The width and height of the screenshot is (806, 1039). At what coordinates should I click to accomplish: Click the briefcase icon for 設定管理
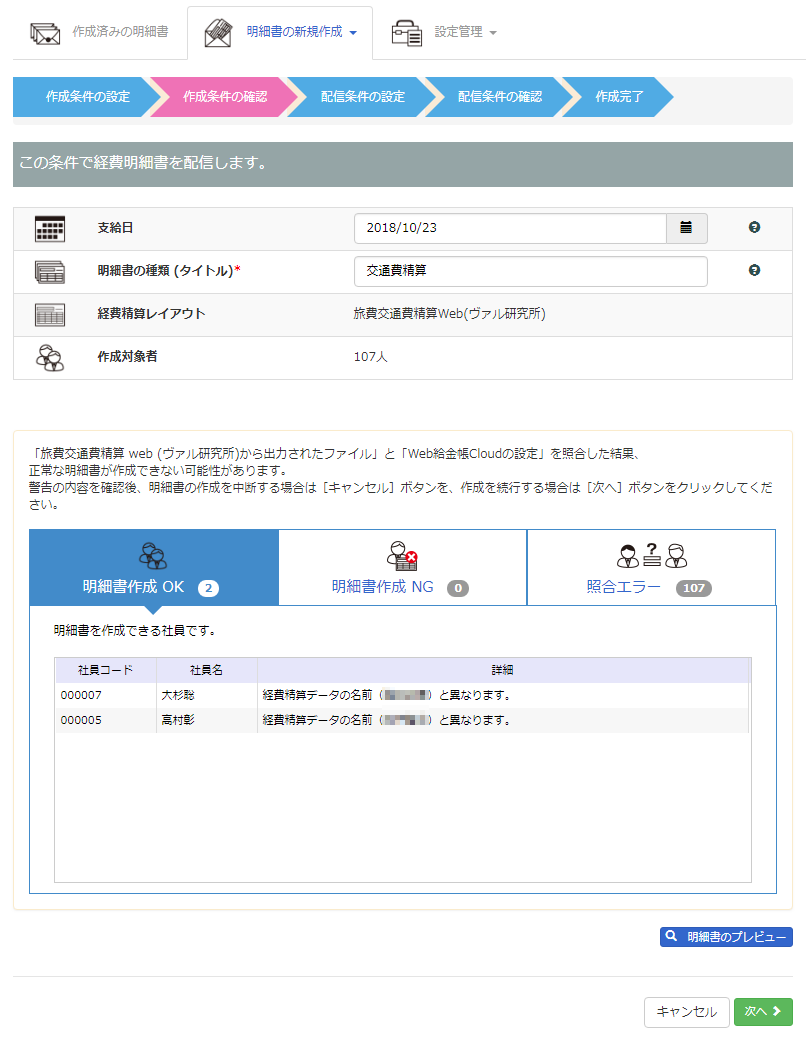point(406,32)
